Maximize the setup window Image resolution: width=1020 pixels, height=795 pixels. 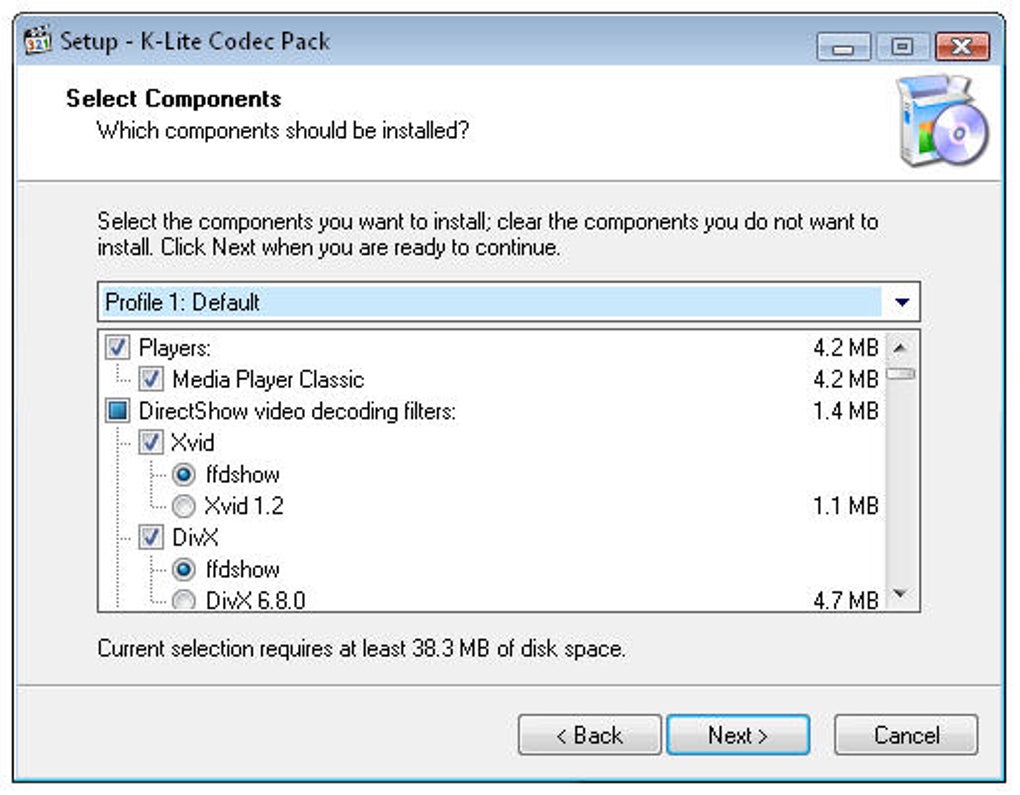pyautogui.click(x=902, y=47)
